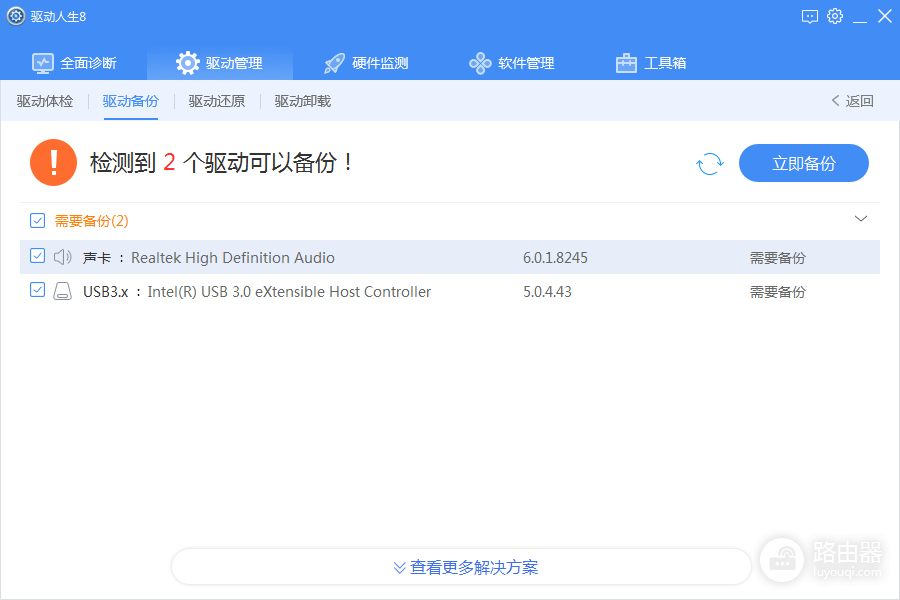Open the 驱动还原 sub-tab
Image resolution: width=900 pixels, height=600 pixels.
217,101
